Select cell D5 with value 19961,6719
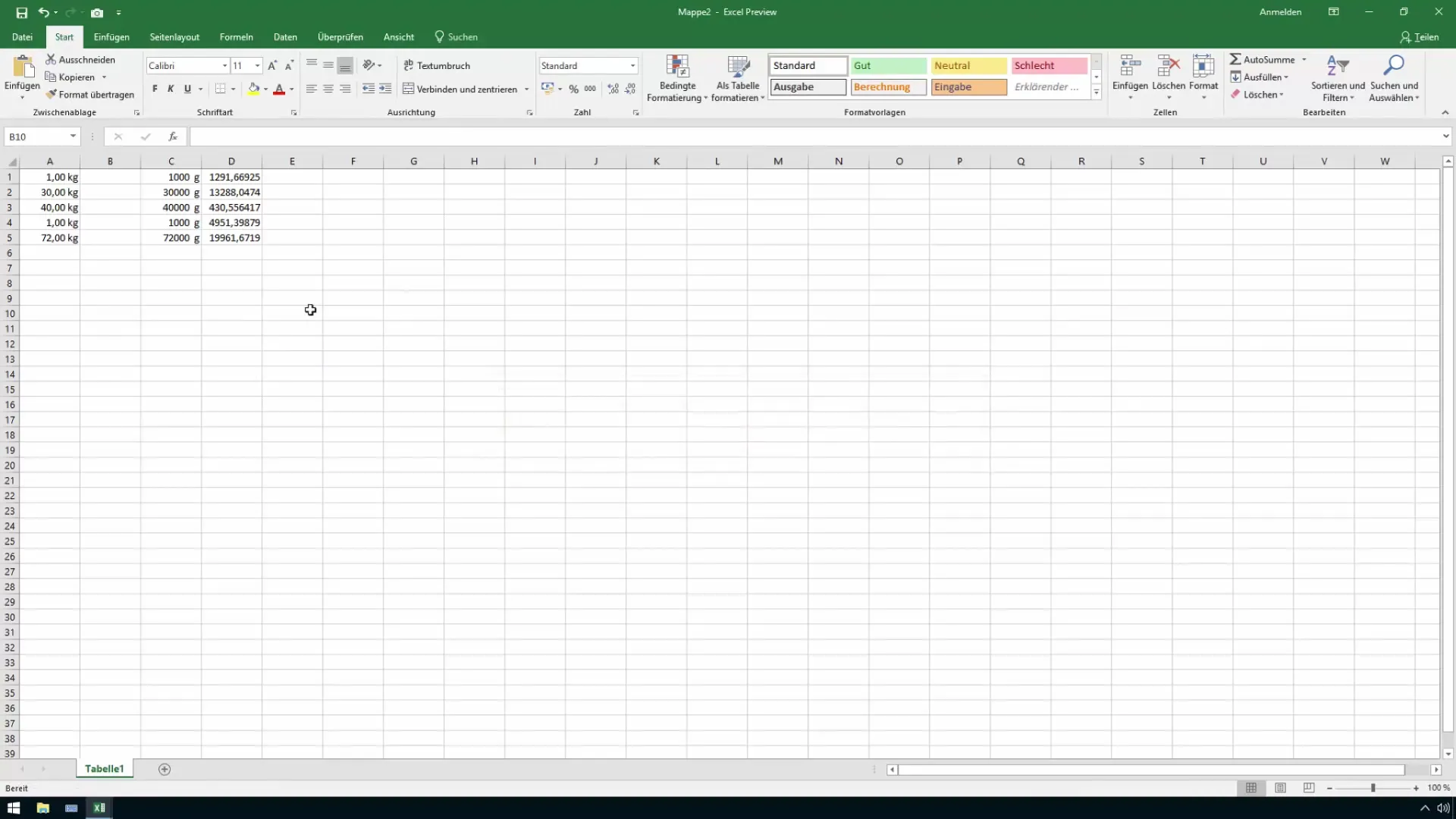The height and width of the screenshot is (819, 1456). 231,238
